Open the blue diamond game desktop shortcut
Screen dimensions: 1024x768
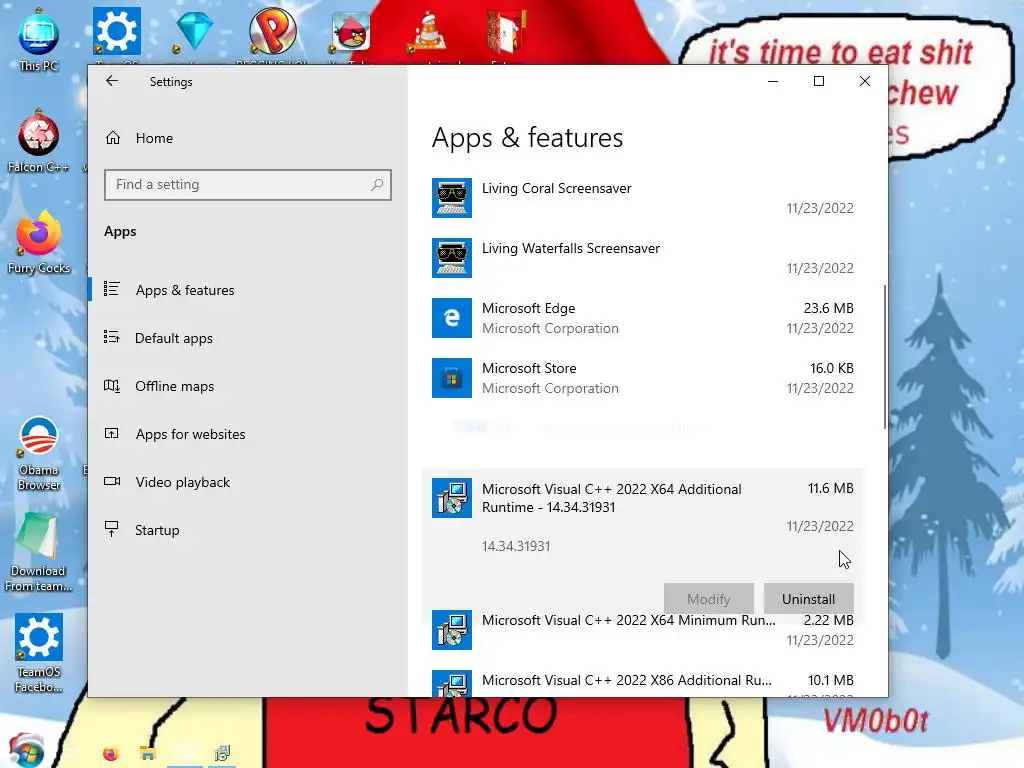point(195,33)
